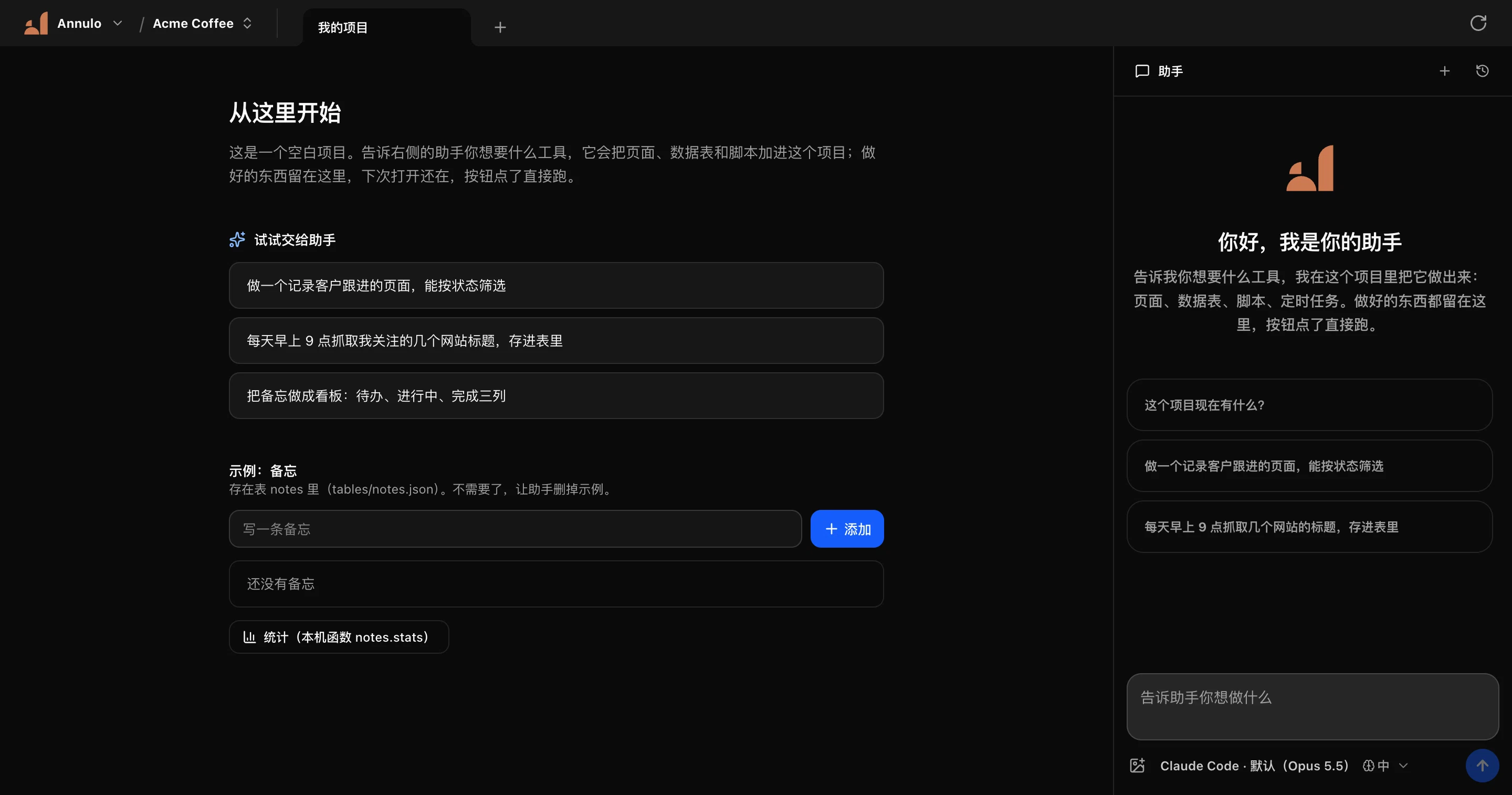The width and height of the screenshot is (1512, 795).
Task: Focus the 告诉助手你想做什么 message box
Action: [x=1312, y=707]
